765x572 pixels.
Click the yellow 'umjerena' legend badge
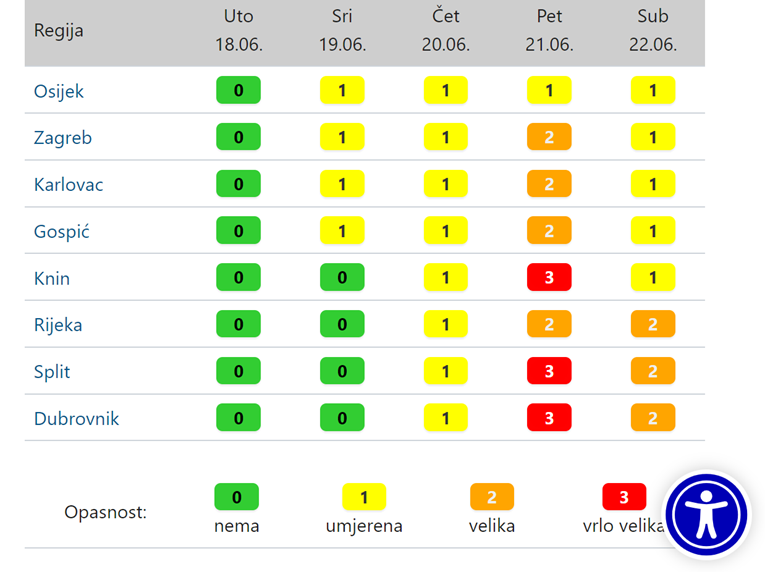click(x=364, y=497)
